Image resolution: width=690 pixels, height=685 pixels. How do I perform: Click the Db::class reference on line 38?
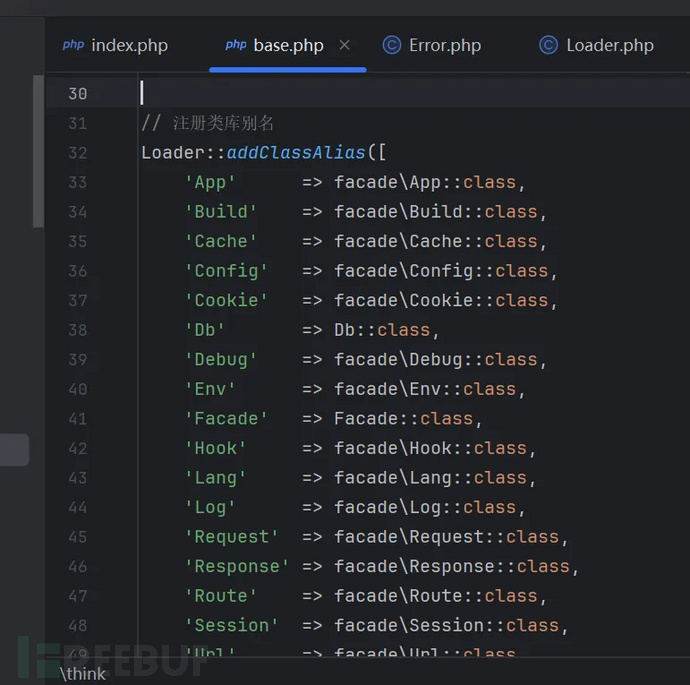[x=381, y=330]
